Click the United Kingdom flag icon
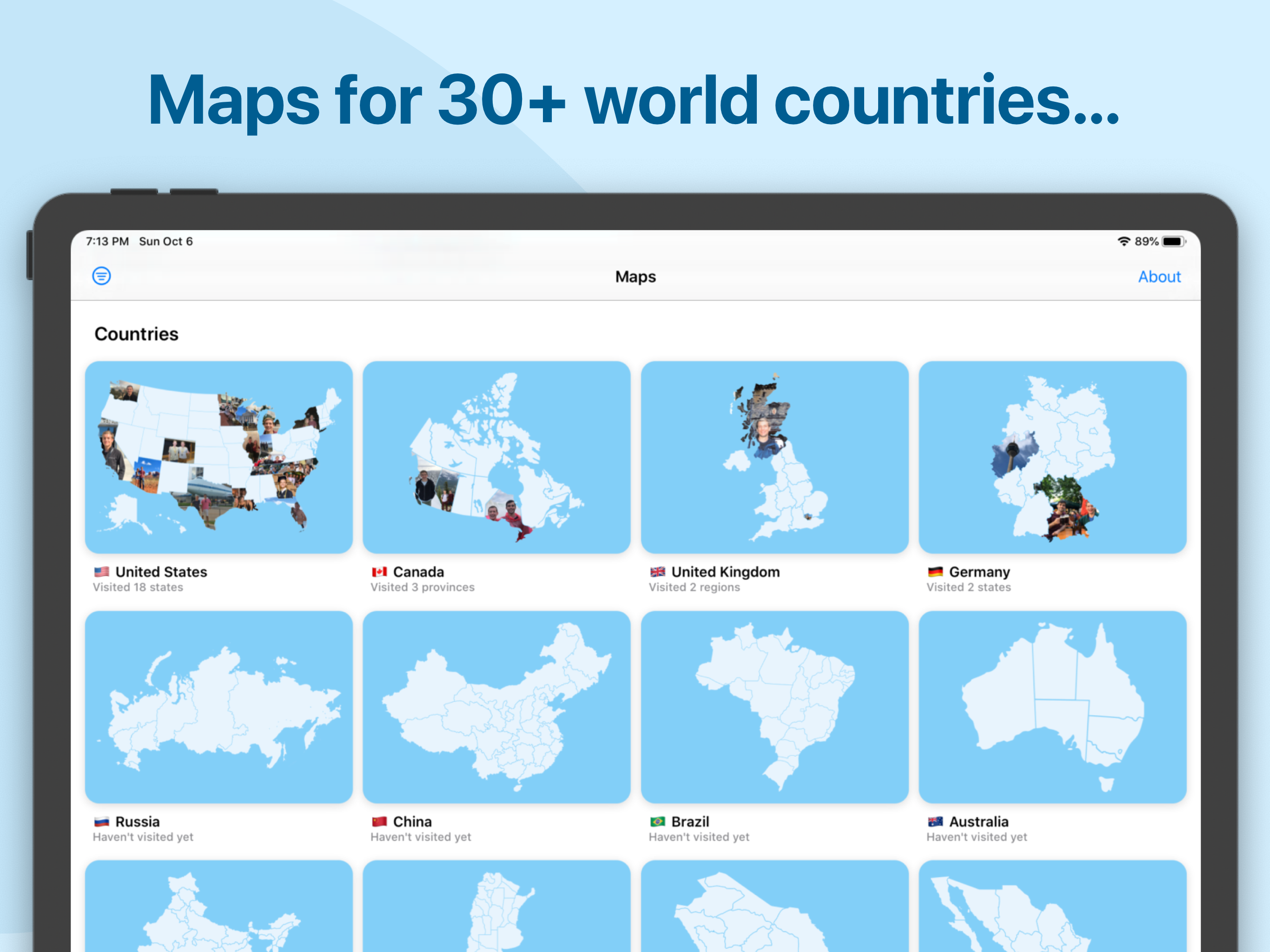 pos(657,572)
